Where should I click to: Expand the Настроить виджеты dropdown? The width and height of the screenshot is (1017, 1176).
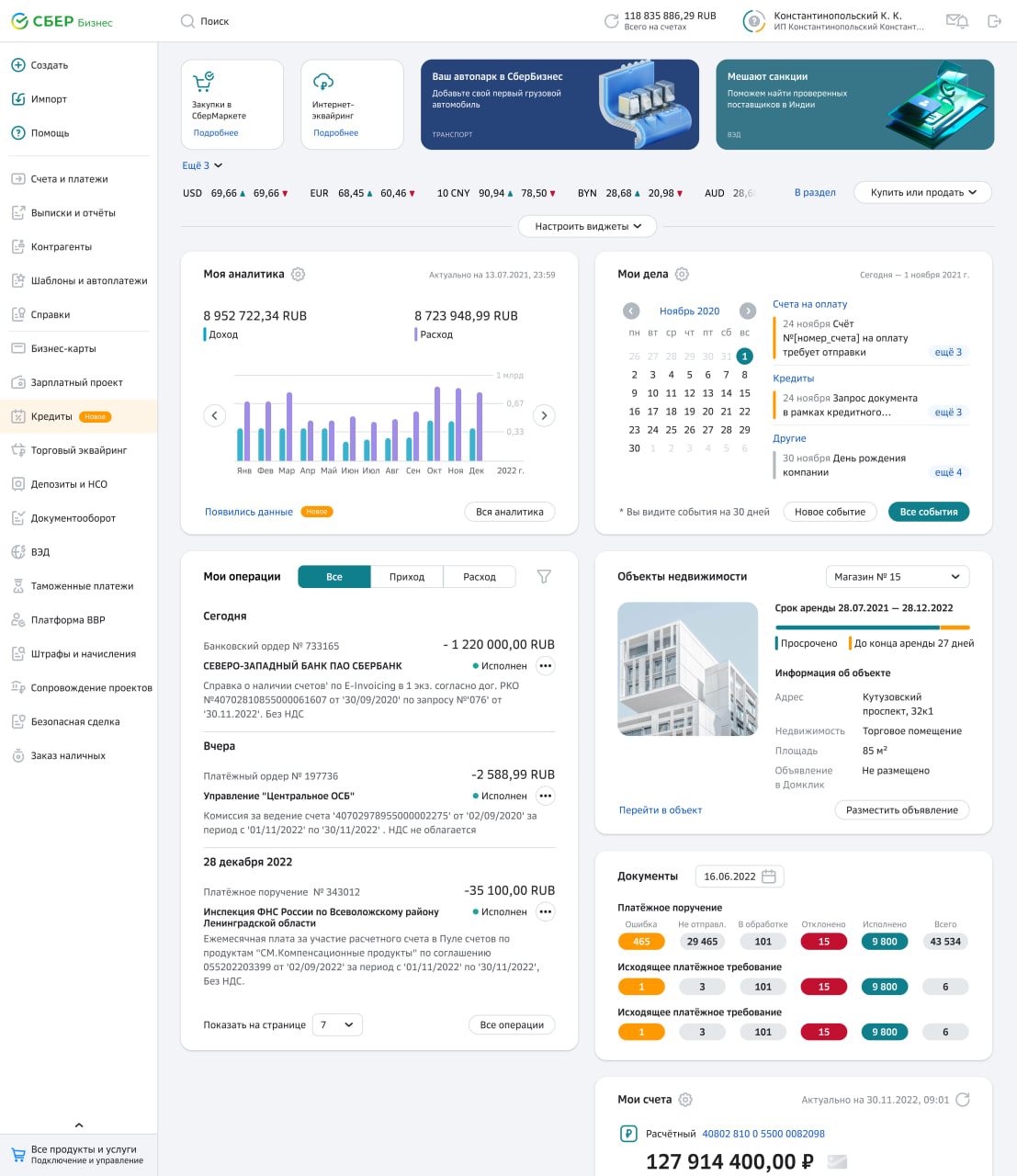(588, 226)
